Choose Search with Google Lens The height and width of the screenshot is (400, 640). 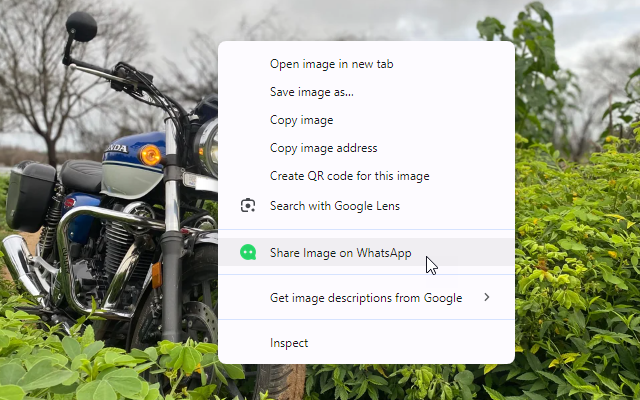[334, 206]
